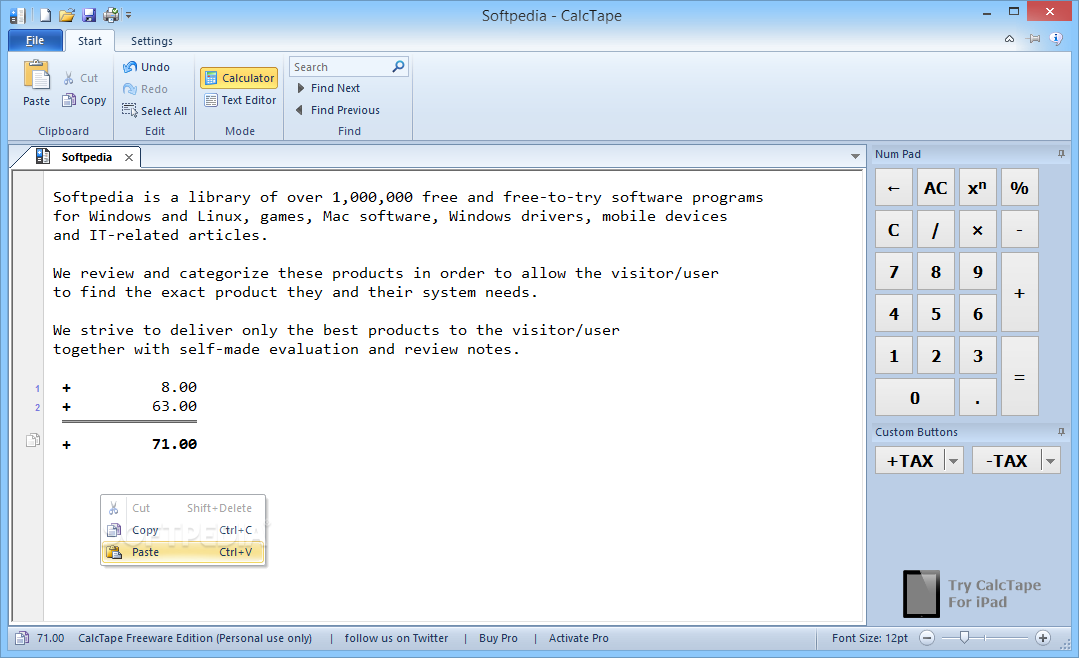1079x658 pixels.
Task: Click the large Paste clipboard icon in ribbon
Action: click(x=36, y=75)
